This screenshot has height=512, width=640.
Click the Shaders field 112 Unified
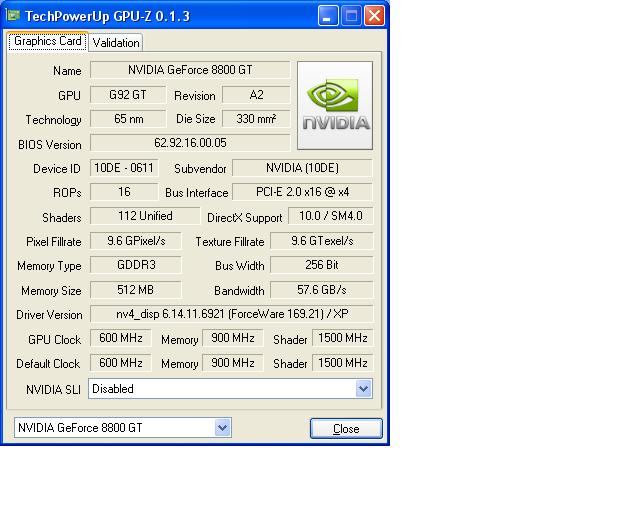point(145,216)
